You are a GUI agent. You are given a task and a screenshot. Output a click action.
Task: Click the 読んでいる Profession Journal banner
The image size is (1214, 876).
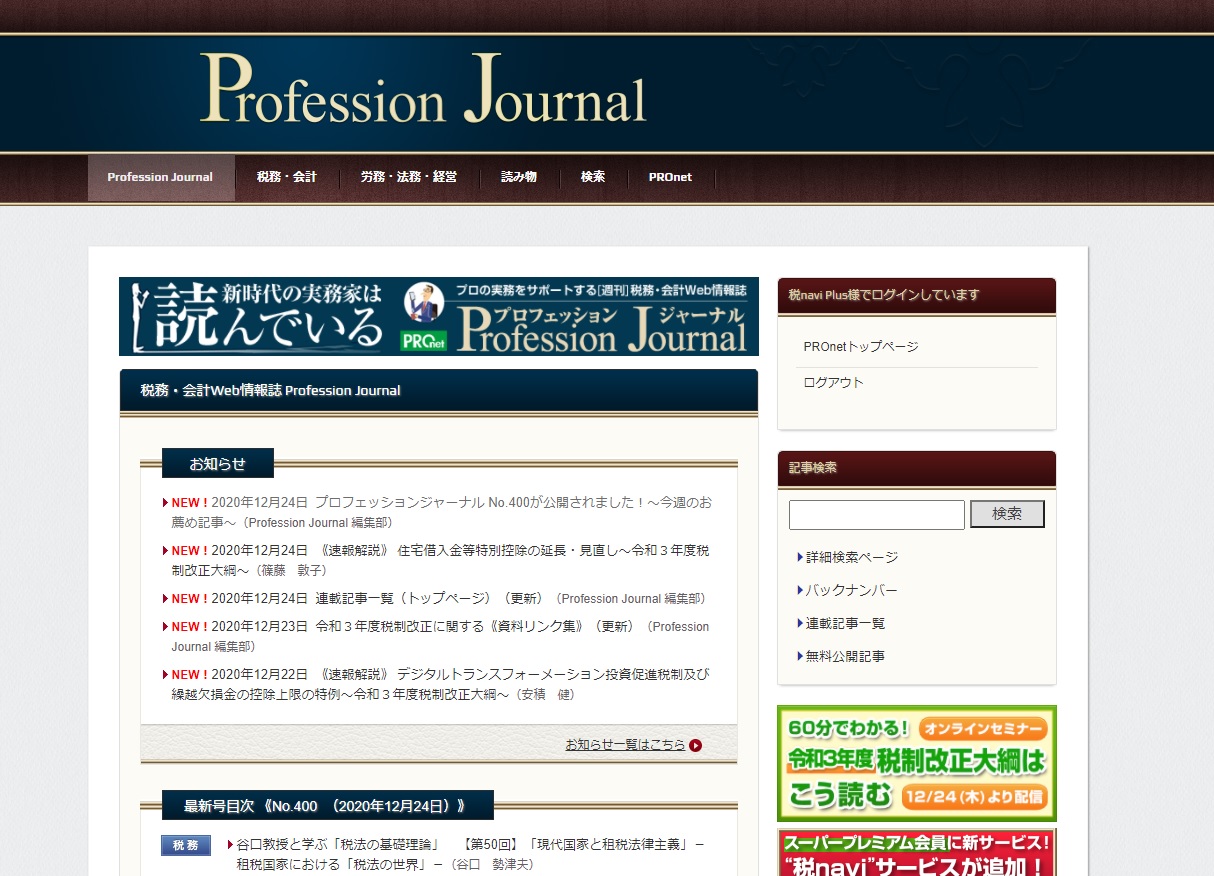pos(439,316)
